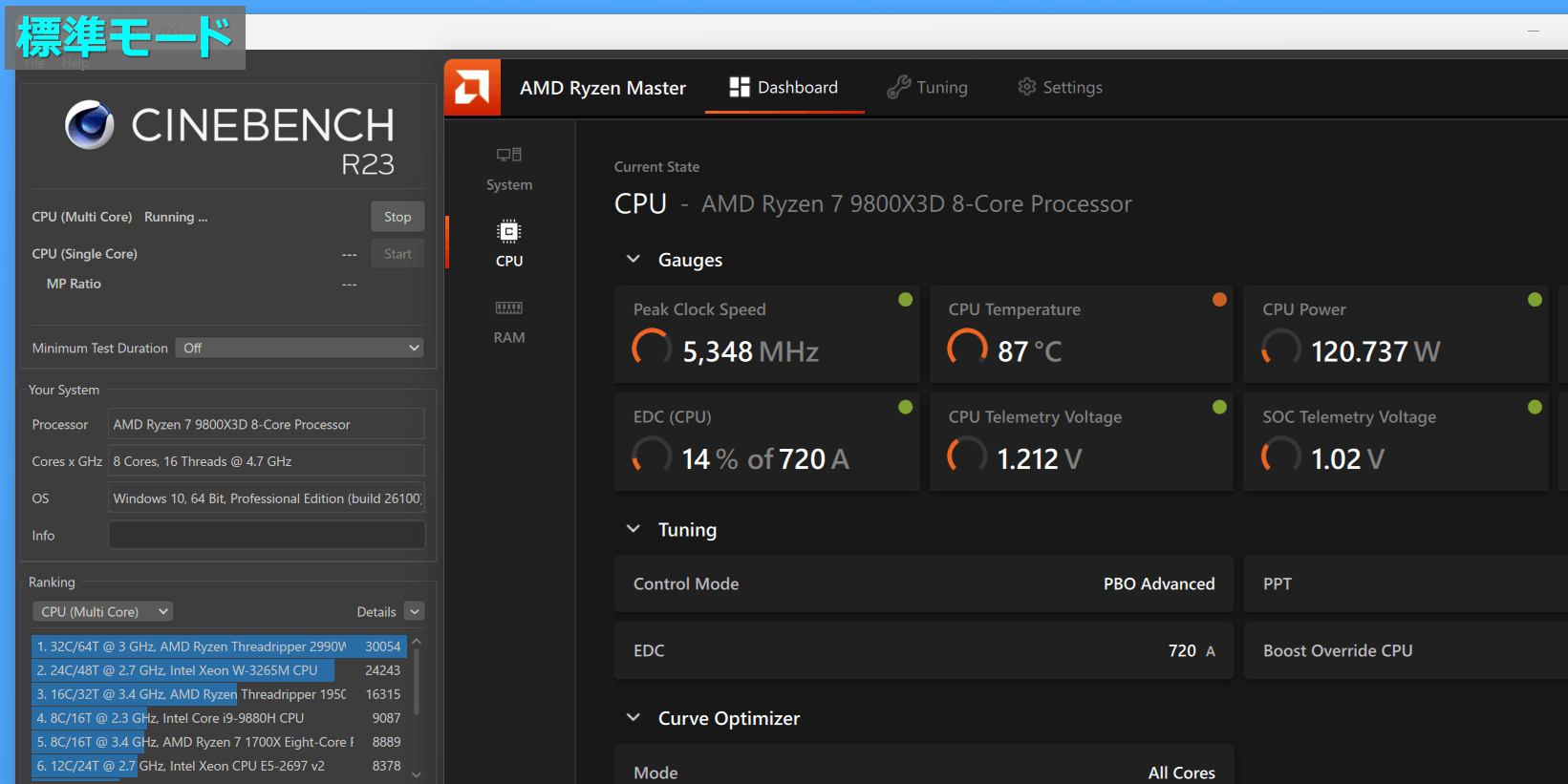
Task: Open the Settings tab
Action: 1060,88
